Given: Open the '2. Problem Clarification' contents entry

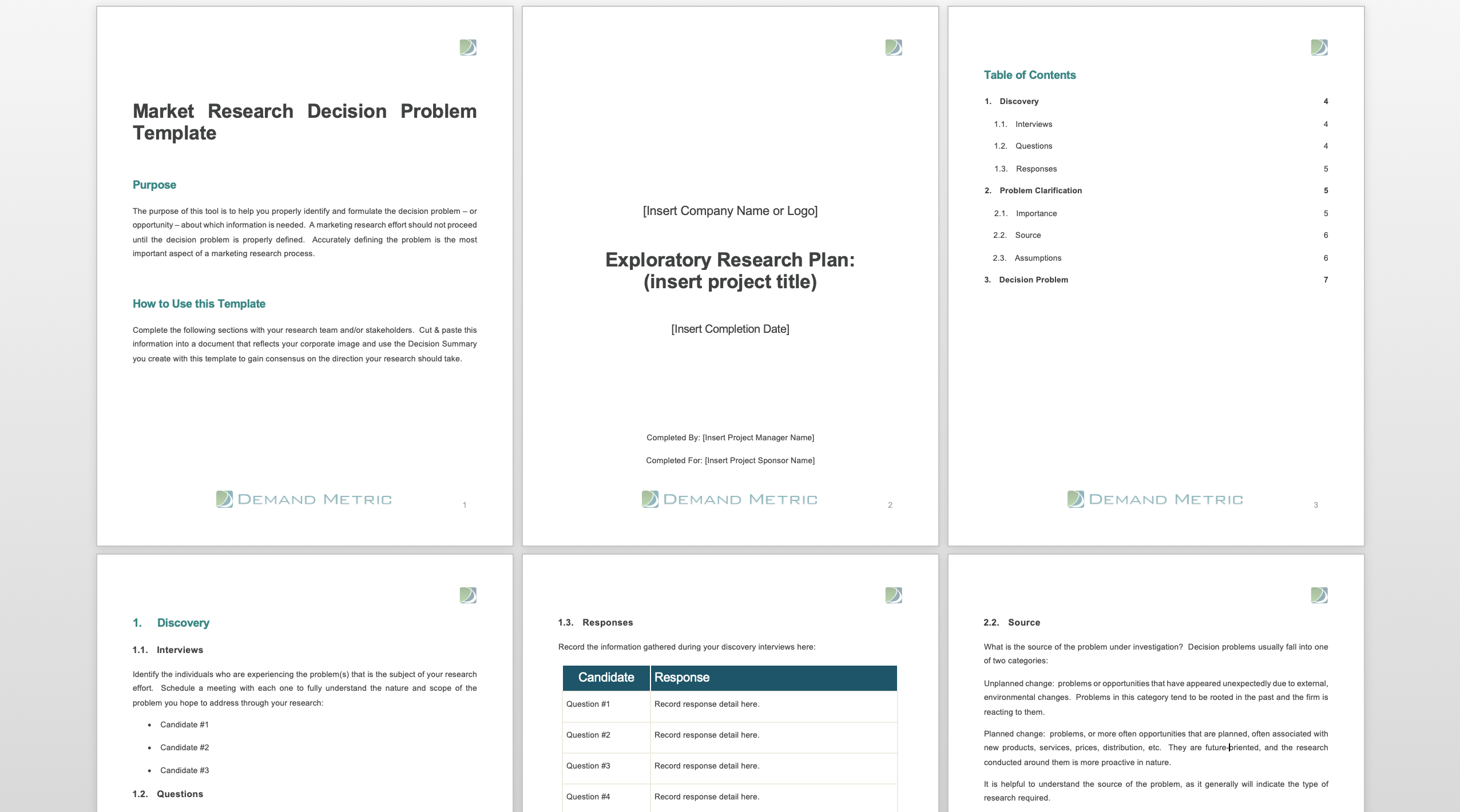Looking at the screenshot, I should 1156,190.
